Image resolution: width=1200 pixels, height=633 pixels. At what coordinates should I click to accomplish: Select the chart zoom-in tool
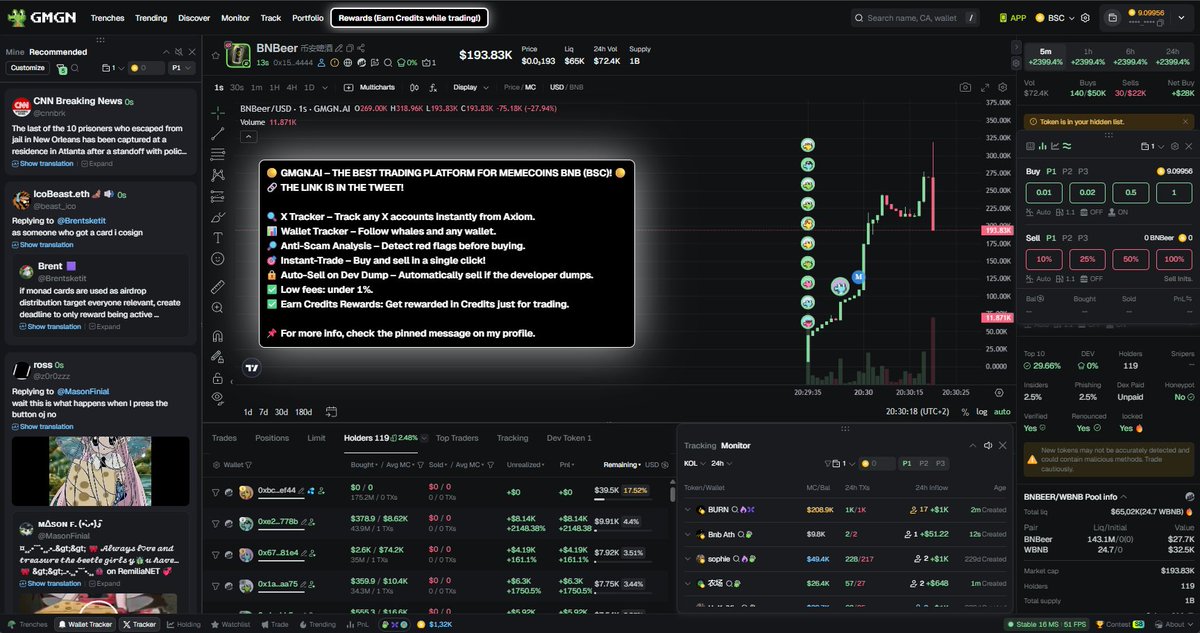click(218, 308)
